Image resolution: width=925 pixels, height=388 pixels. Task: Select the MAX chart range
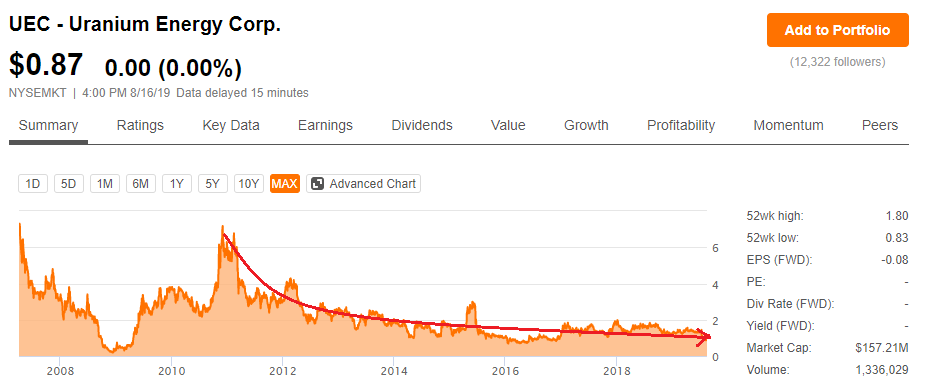(285, 183)
